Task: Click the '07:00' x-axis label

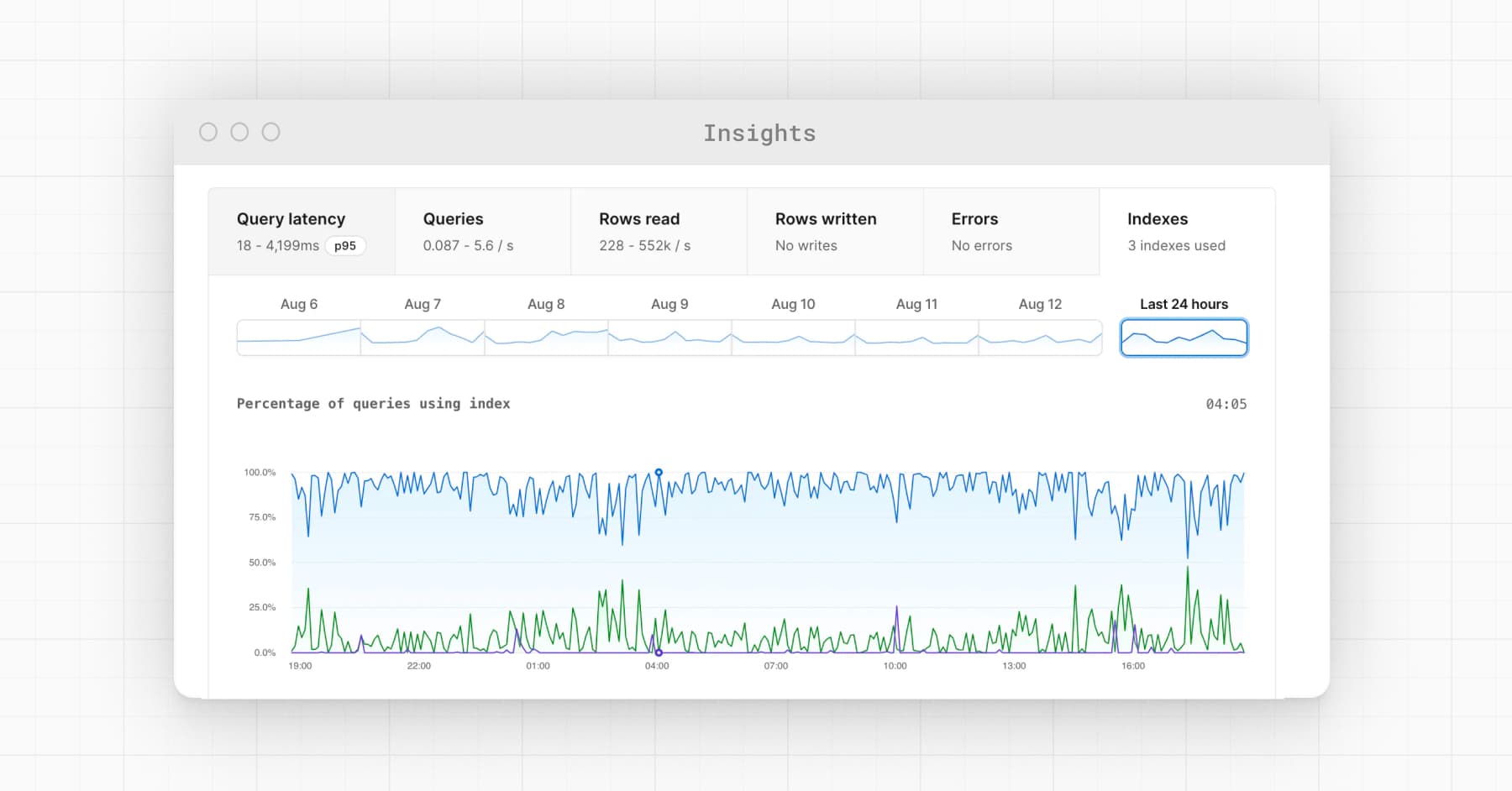Action: coord(776,666)
